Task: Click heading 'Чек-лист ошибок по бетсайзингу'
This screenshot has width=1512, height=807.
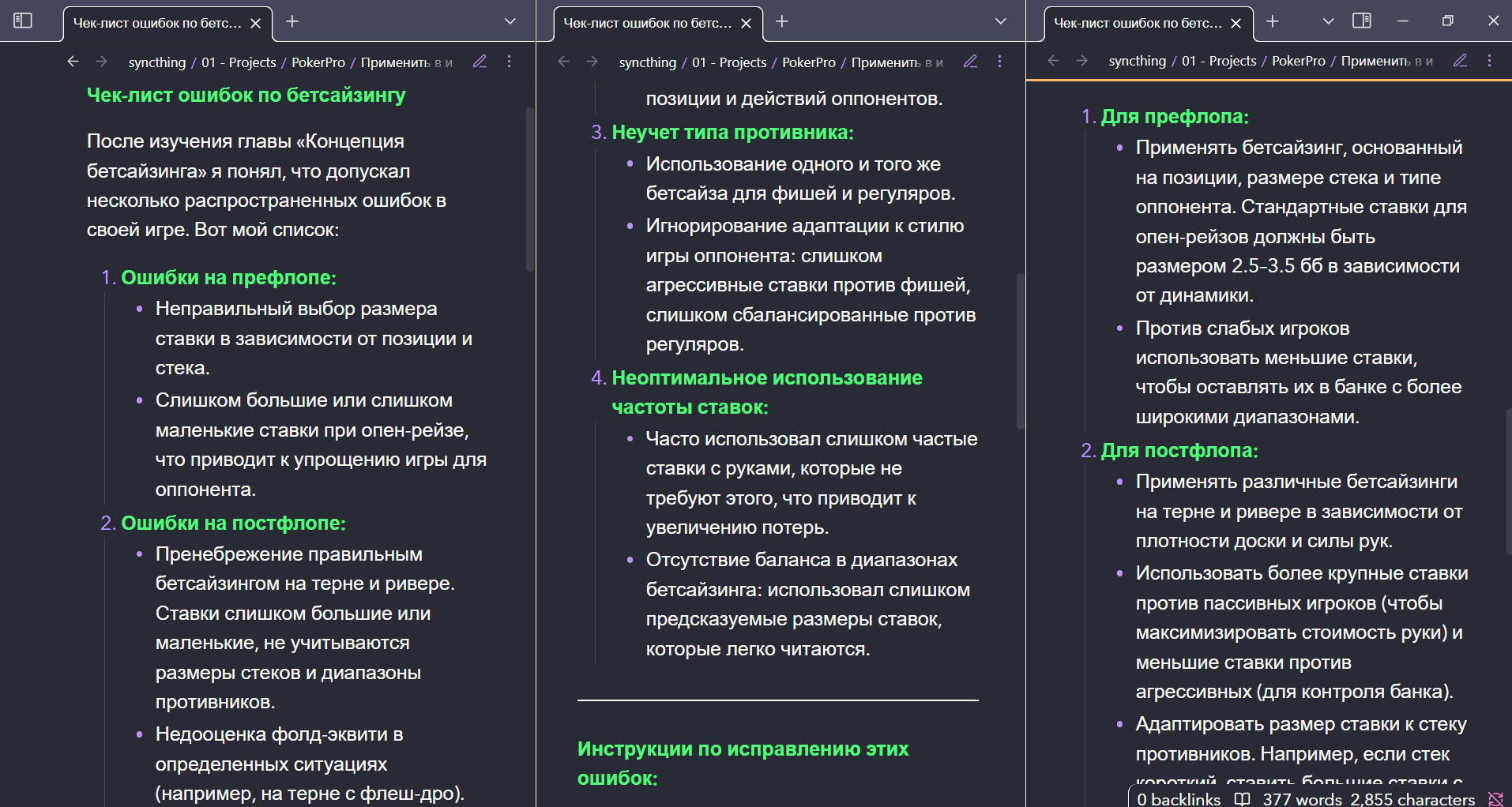Action: (x=246, y=95)
